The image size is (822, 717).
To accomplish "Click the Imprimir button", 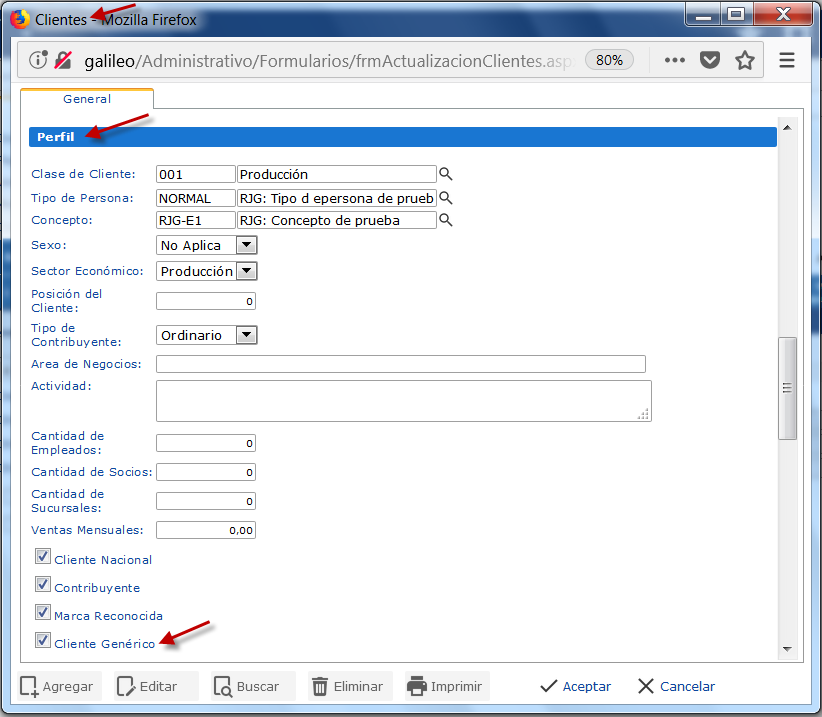I will click(445, 686).
